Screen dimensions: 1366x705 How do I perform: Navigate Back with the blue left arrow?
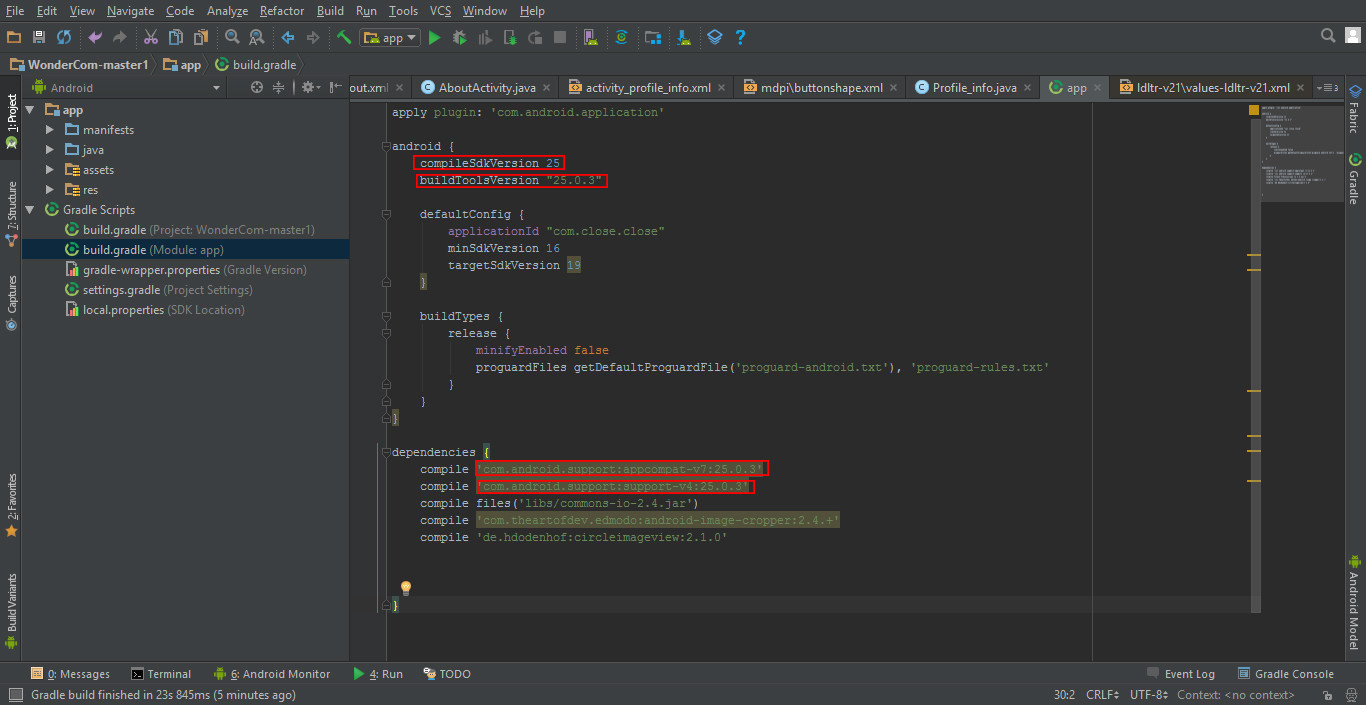(x=288, y=37)
